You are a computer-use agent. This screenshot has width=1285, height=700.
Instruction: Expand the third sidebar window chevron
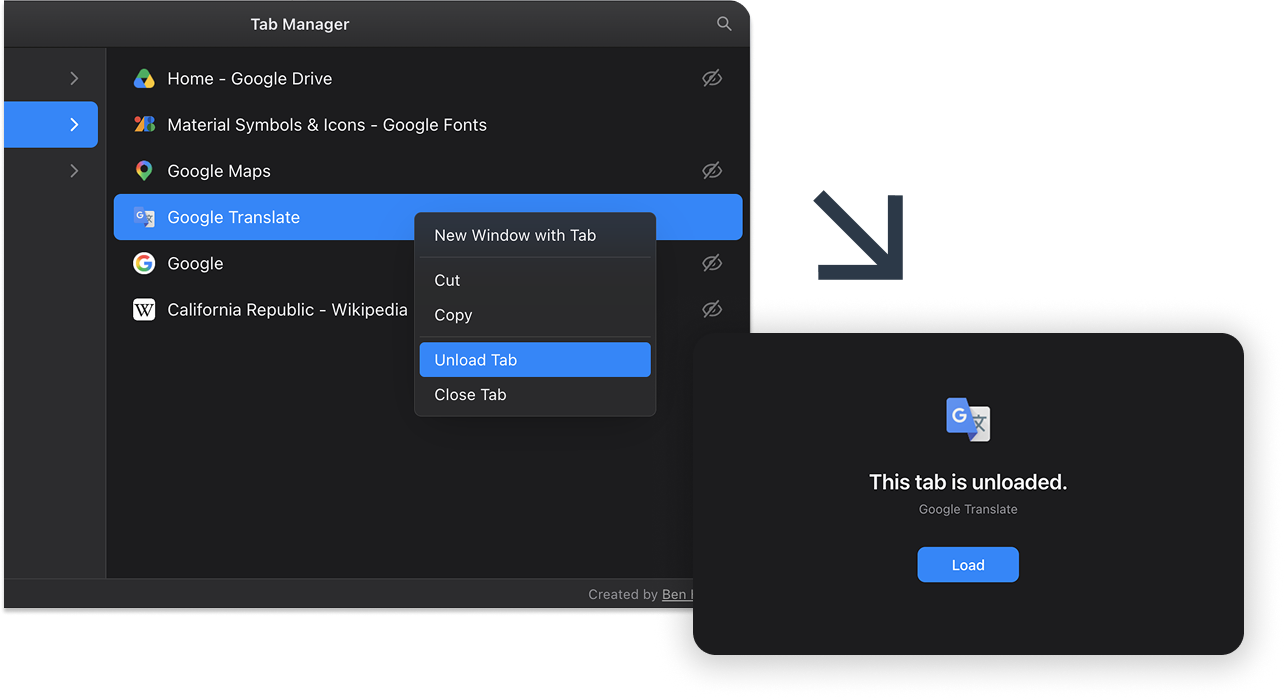pos(74,171)
